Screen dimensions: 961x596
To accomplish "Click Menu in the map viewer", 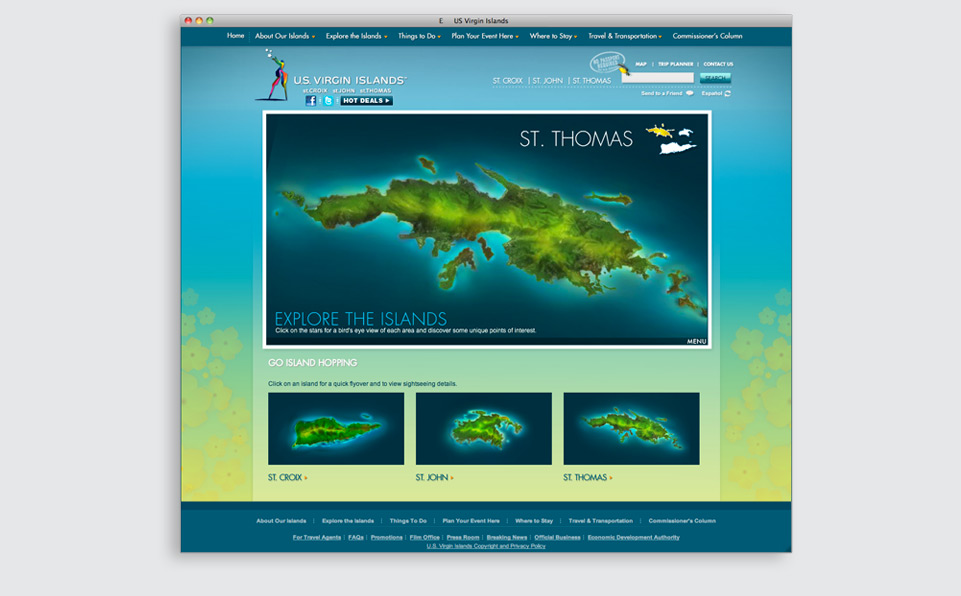I will pyautogui.click(x=696, y=342).
